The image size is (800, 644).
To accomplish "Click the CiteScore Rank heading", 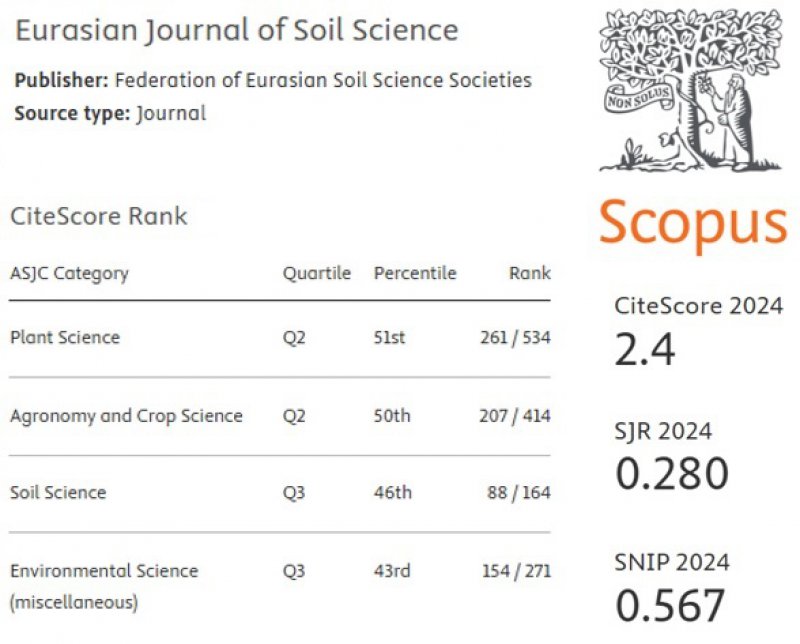I will pos(99,216).
